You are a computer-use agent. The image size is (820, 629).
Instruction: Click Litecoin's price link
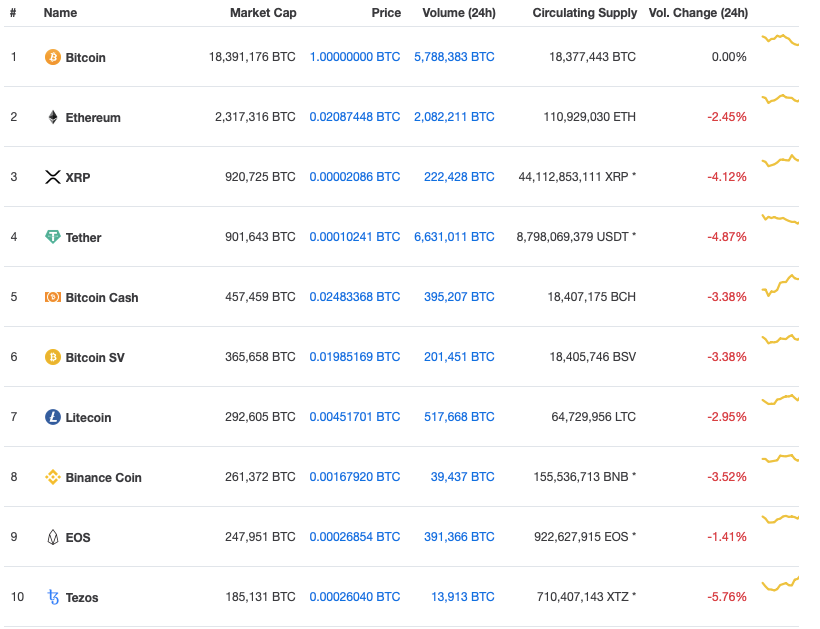[x=355, y=417]
